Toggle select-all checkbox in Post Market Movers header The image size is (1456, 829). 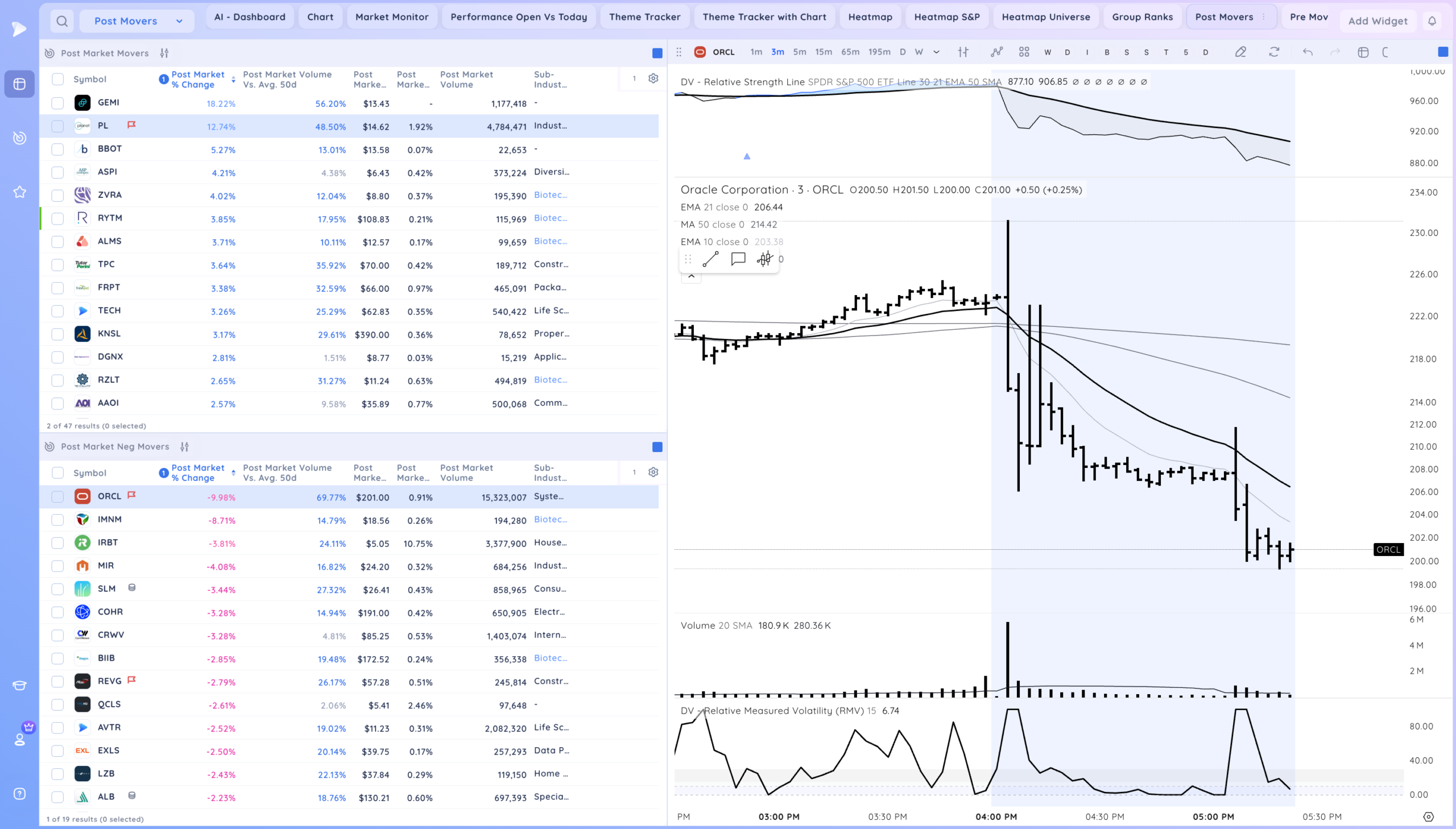[x=57, y=79]
